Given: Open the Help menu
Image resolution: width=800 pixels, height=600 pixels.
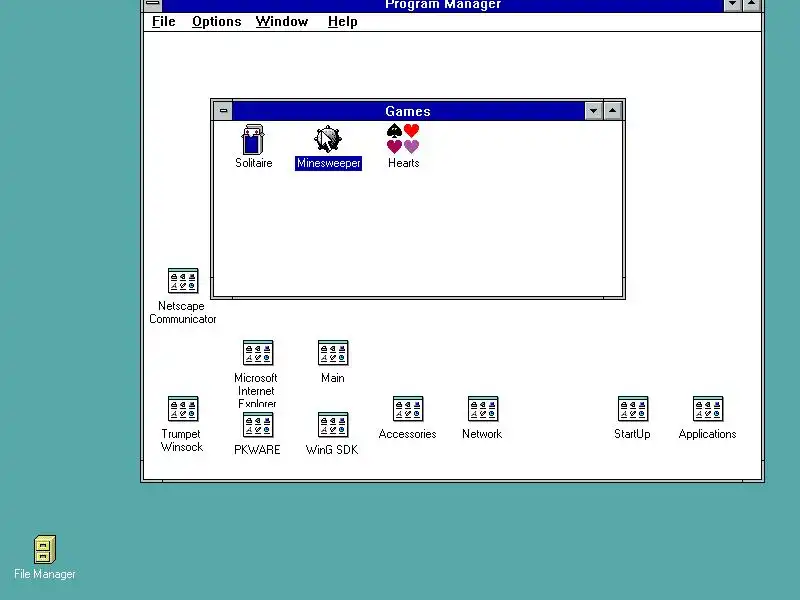Looking at the screenshot, I should tap(342, 21).
